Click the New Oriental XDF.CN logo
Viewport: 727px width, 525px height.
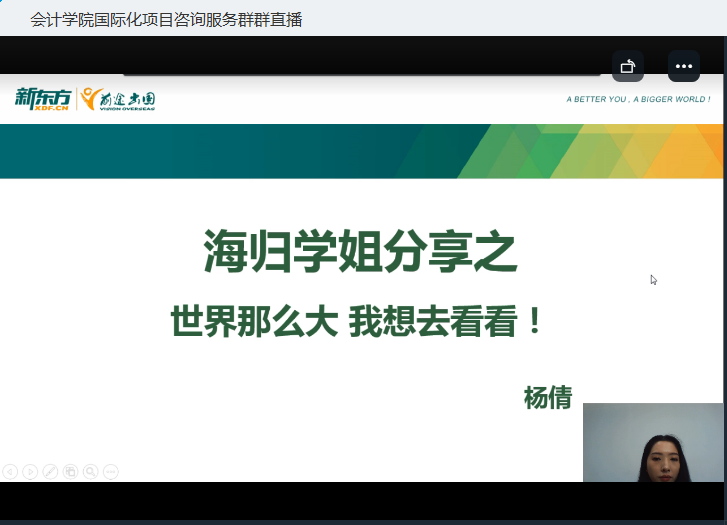coord(43,99)
